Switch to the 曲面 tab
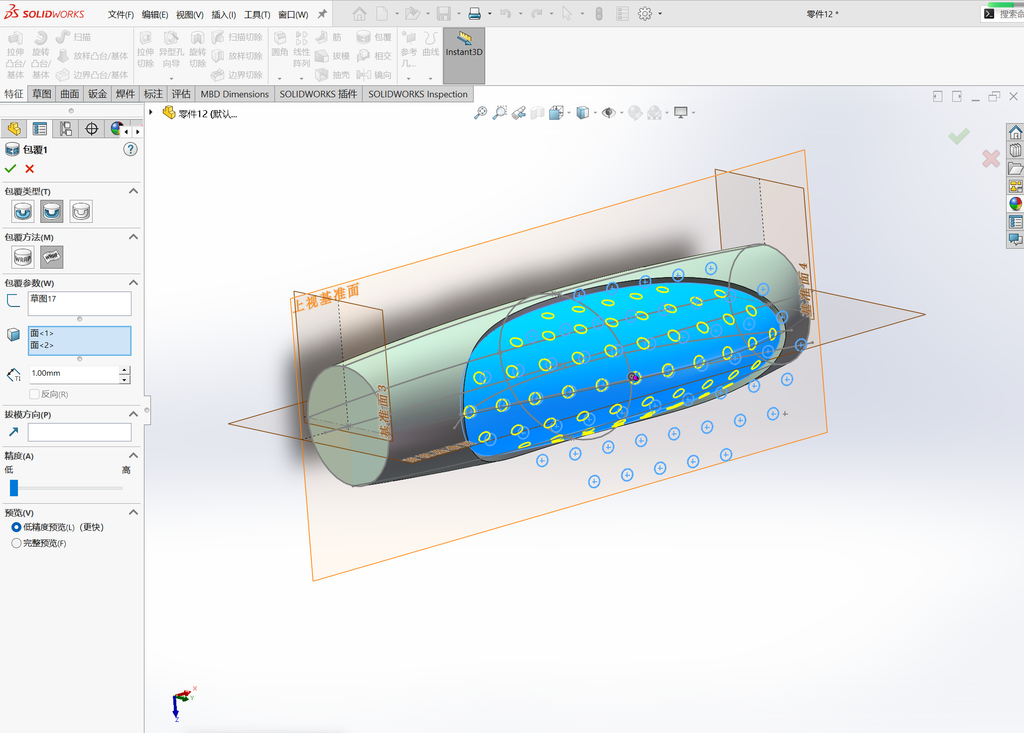Screen dimensions: 1024x733 pyautogui.click(x=70, y=94)
